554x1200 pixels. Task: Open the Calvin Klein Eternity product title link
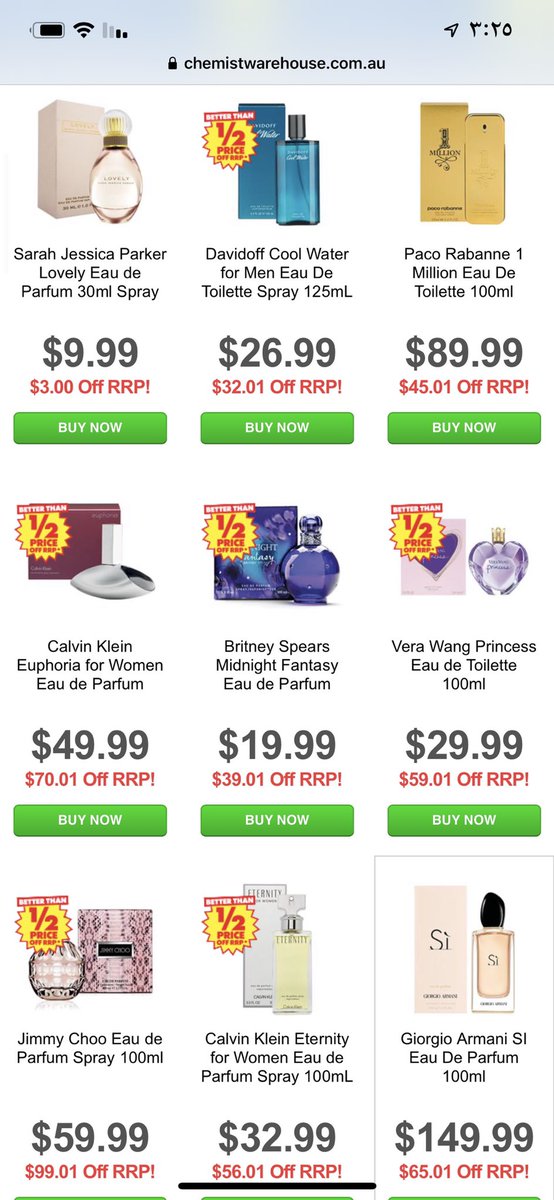(x=277, y=1058)
